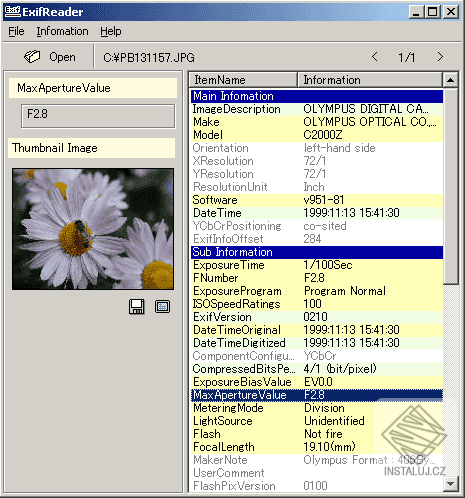Click the open folder icon beside Open
465x498 pixels.
tap(32, 57)
